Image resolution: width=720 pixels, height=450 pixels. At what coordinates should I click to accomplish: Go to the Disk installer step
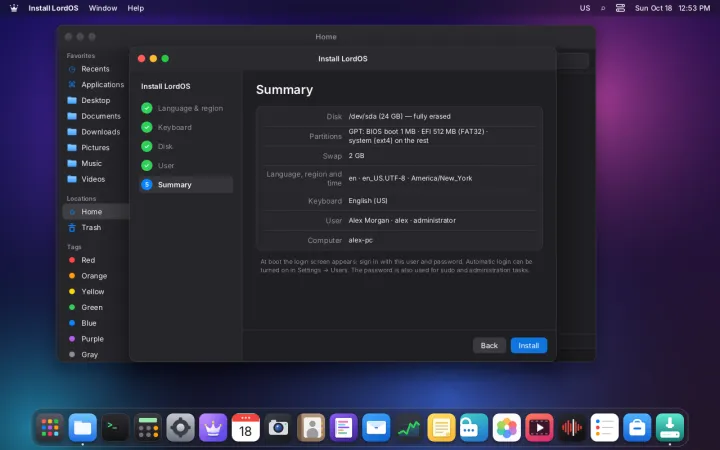click(x=186, y=146)
